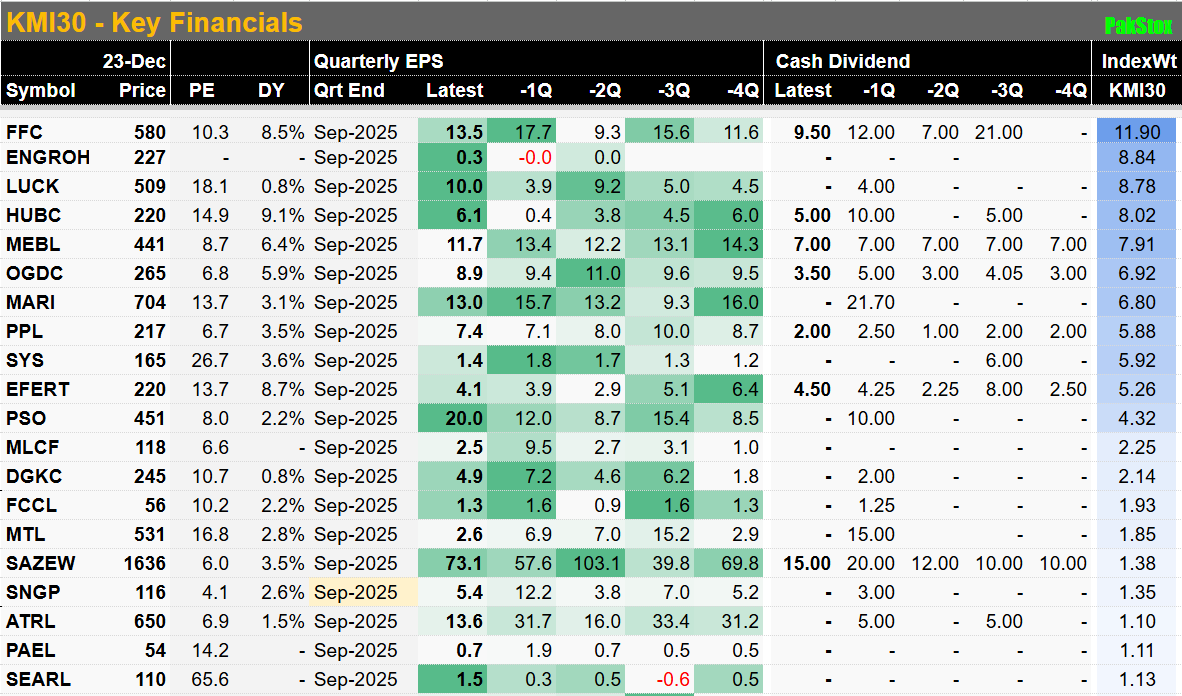Select the MTL symbol cell

[x=25, y=535]
